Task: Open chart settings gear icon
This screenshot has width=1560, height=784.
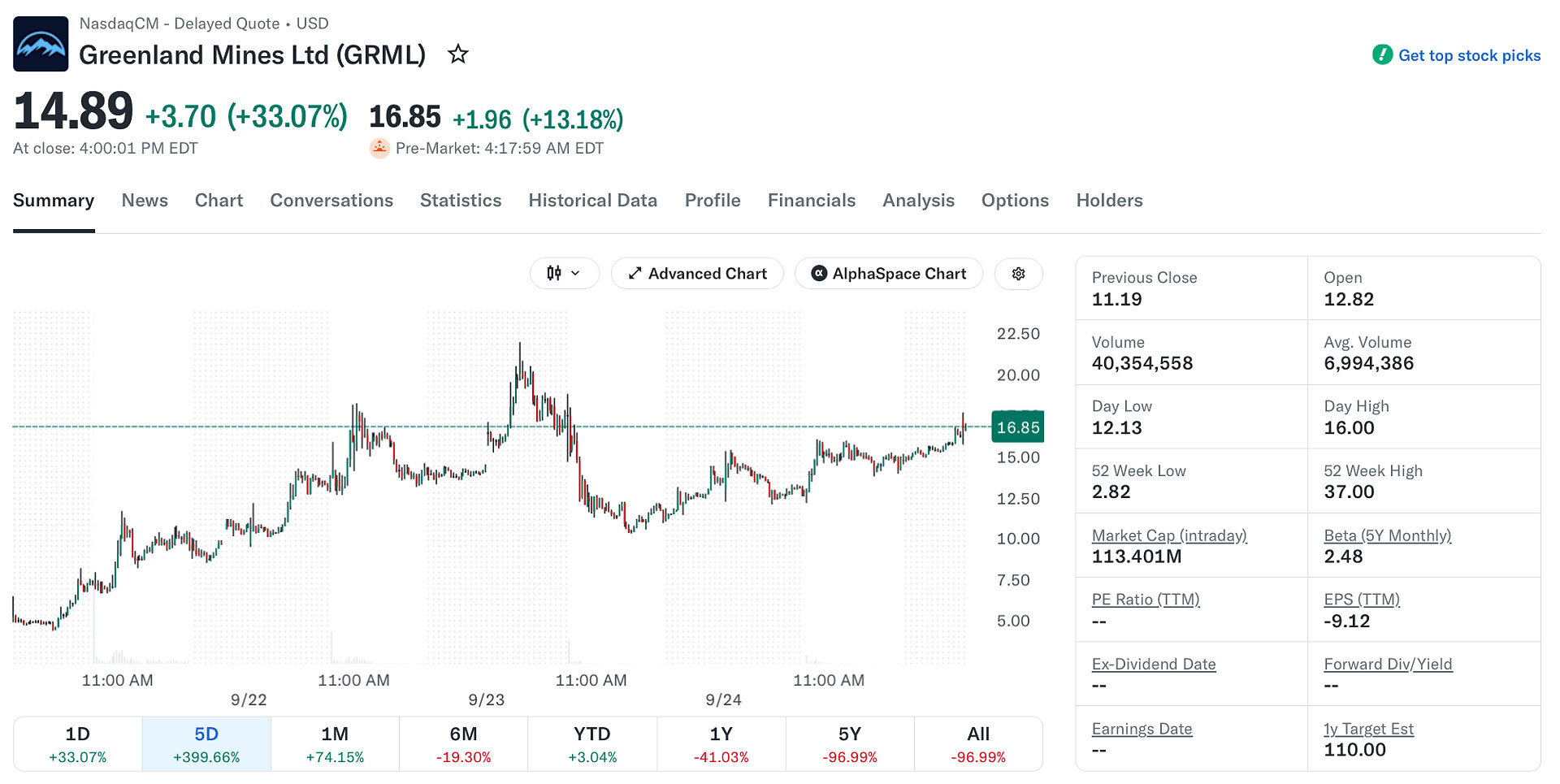Action: 1018,274
